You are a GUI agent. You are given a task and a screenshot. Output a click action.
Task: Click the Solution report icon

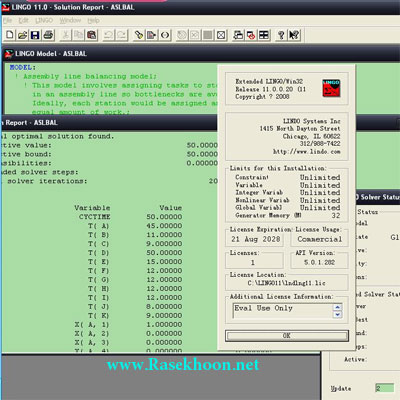pyautogui.click(x=195, y=35)
